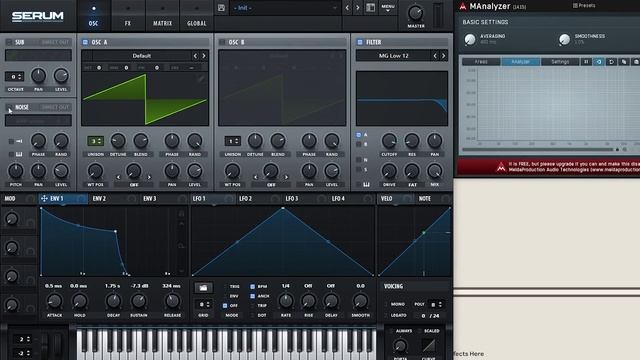Open the LFO shape folder icon

coord(203,288)
